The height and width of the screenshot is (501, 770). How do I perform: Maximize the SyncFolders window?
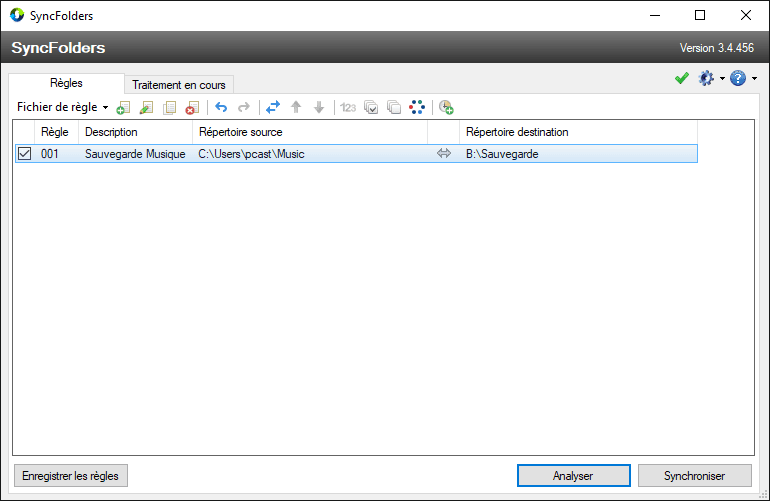coord(700,15)
